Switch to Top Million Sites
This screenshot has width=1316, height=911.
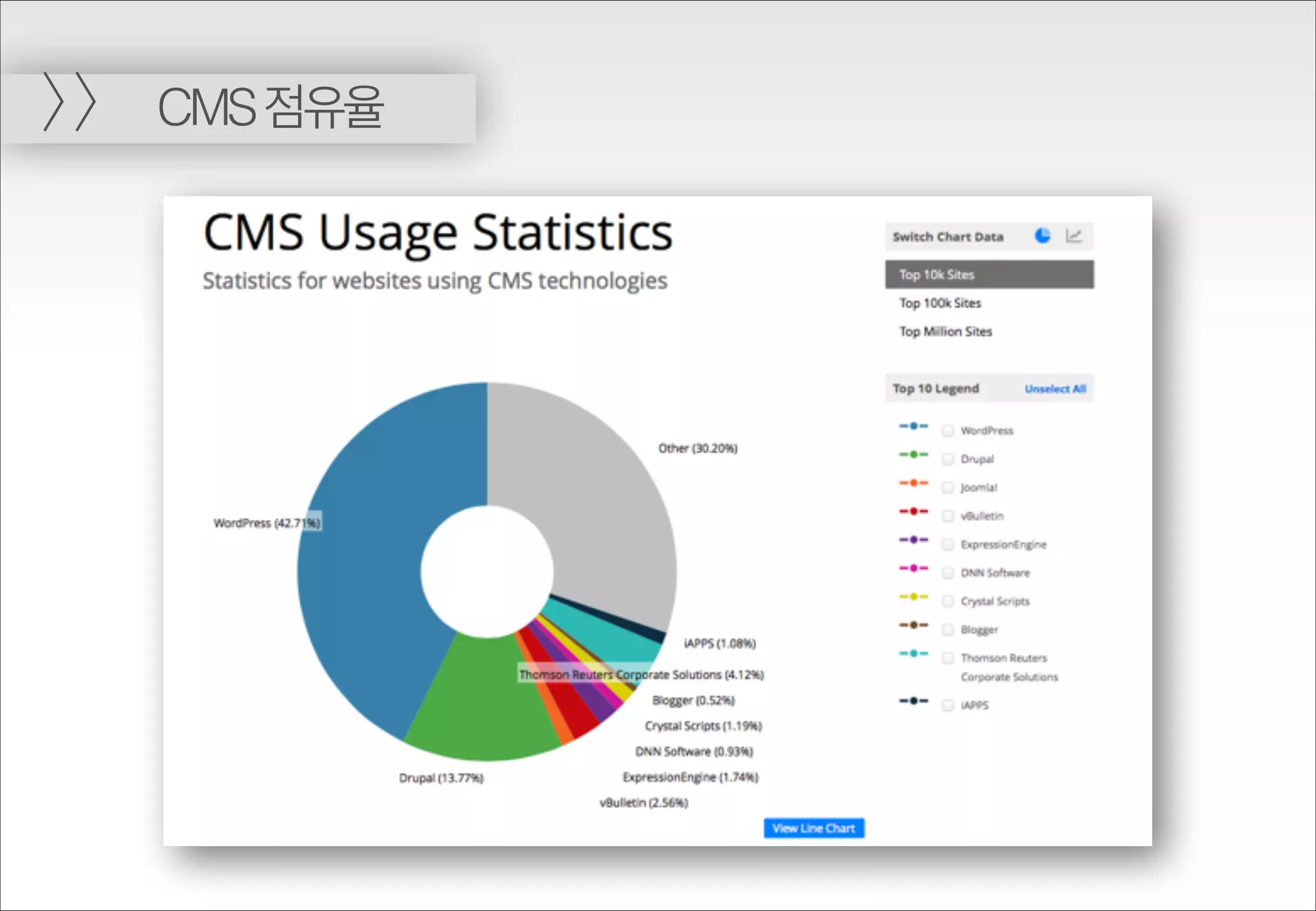pos(945,332)
